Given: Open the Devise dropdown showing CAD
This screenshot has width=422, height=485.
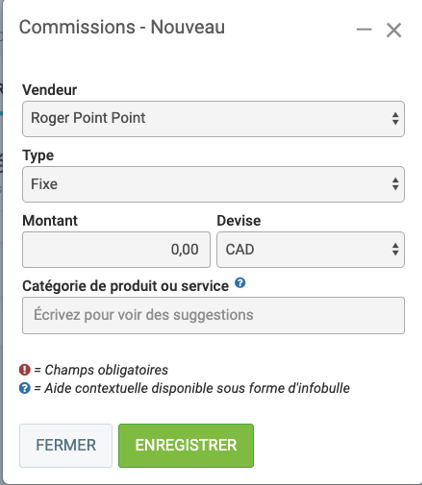Looking at the screenshot, I should click(310, 249).
